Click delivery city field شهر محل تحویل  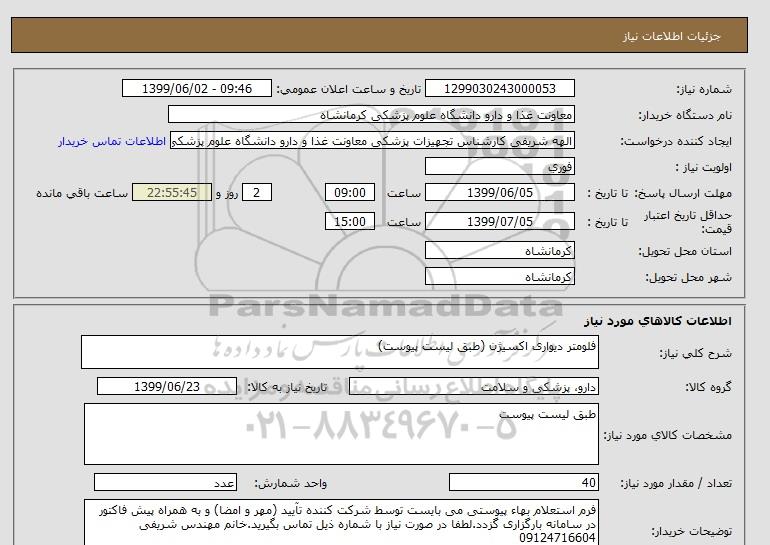pyautogui.click(x=499, y=277)
